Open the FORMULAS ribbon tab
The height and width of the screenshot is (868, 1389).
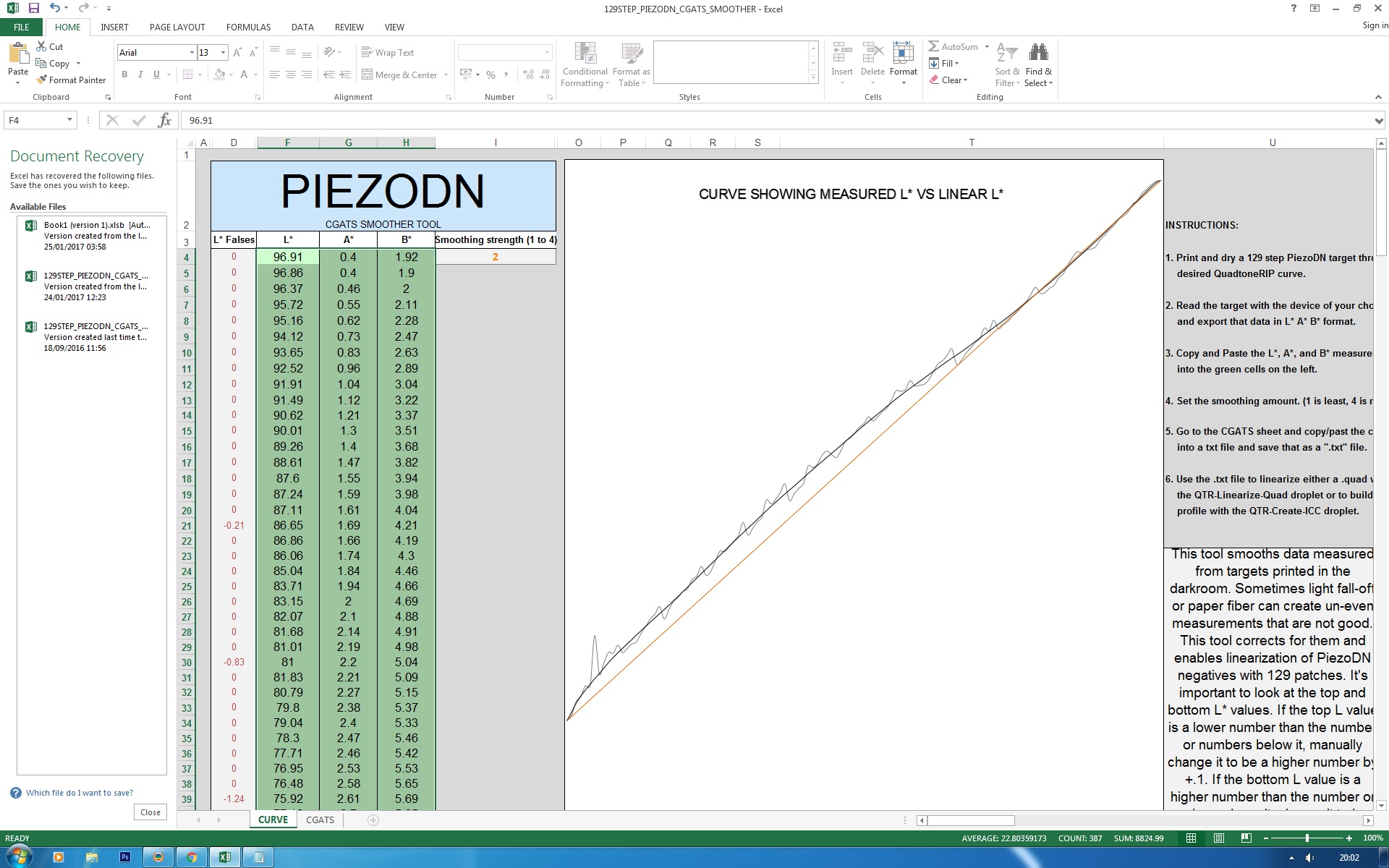tap(248, 27)
